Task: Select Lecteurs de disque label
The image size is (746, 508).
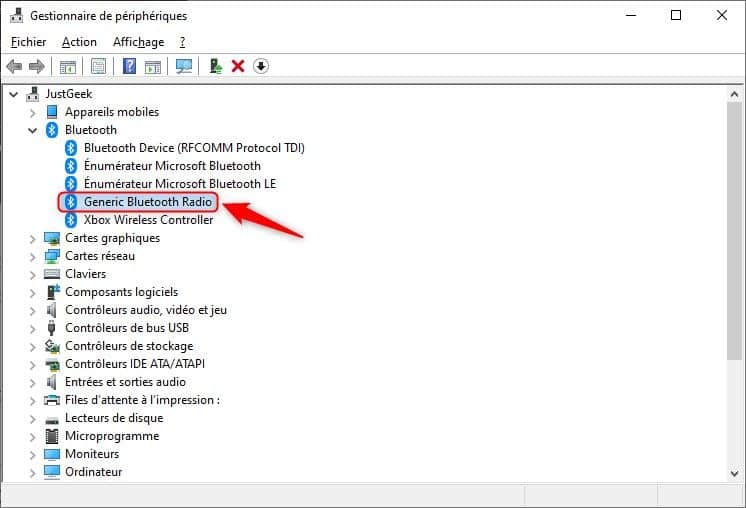Action: [114, 418]
